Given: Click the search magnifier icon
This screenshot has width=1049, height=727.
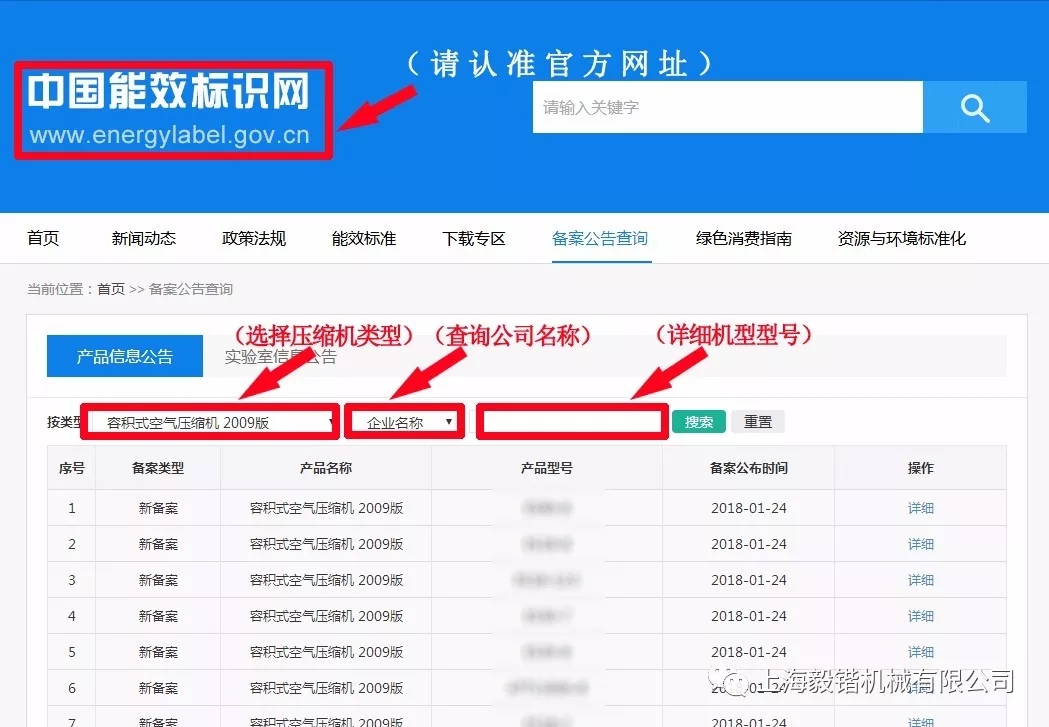Looking at the screenshot, I should [x=974, y=107].
